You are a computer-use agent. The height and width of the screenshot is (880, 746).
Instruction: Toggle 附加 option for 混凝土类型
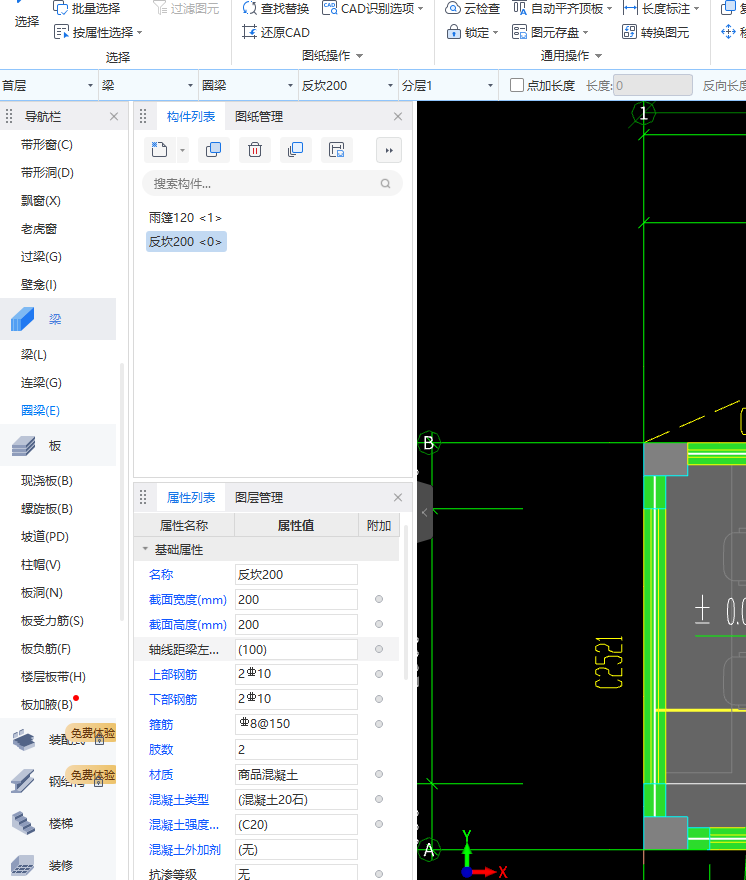[379, 799]
